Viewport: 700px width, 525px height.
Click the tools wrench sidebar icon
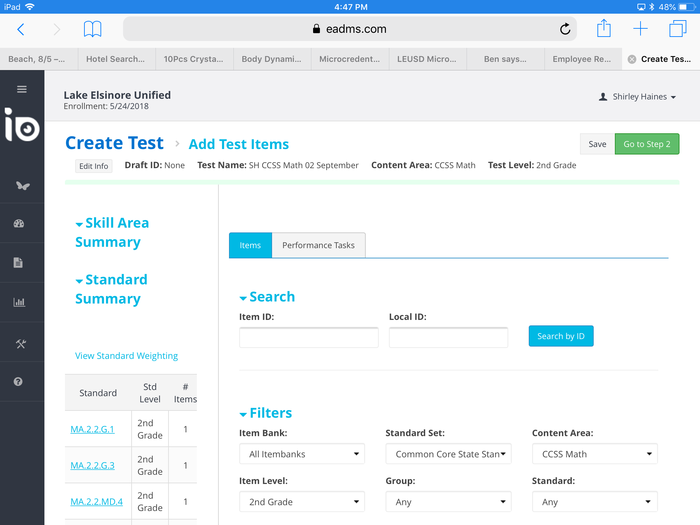19,343
